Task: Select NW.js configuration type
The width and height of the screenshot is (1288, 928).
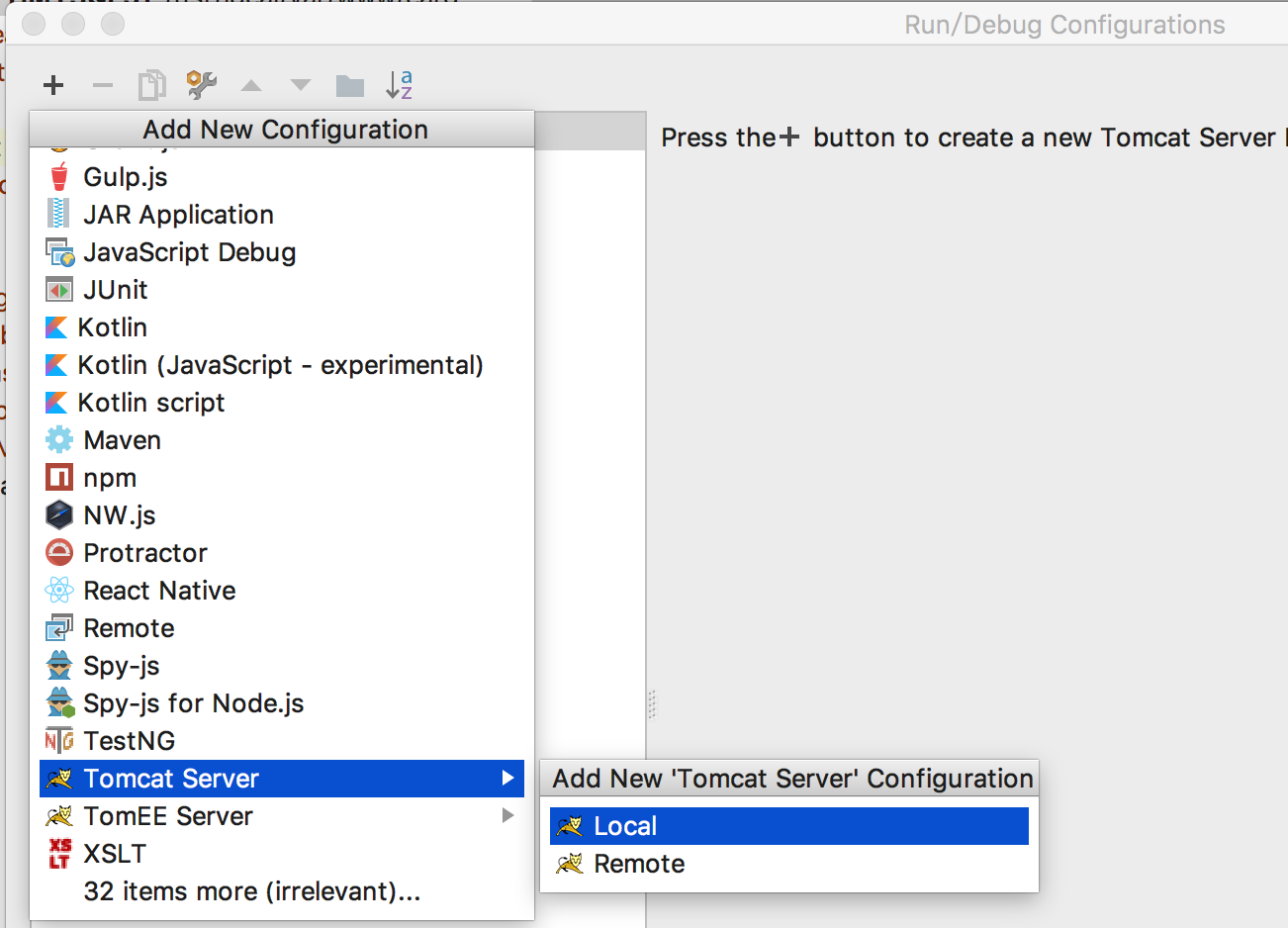Action: 282,515
